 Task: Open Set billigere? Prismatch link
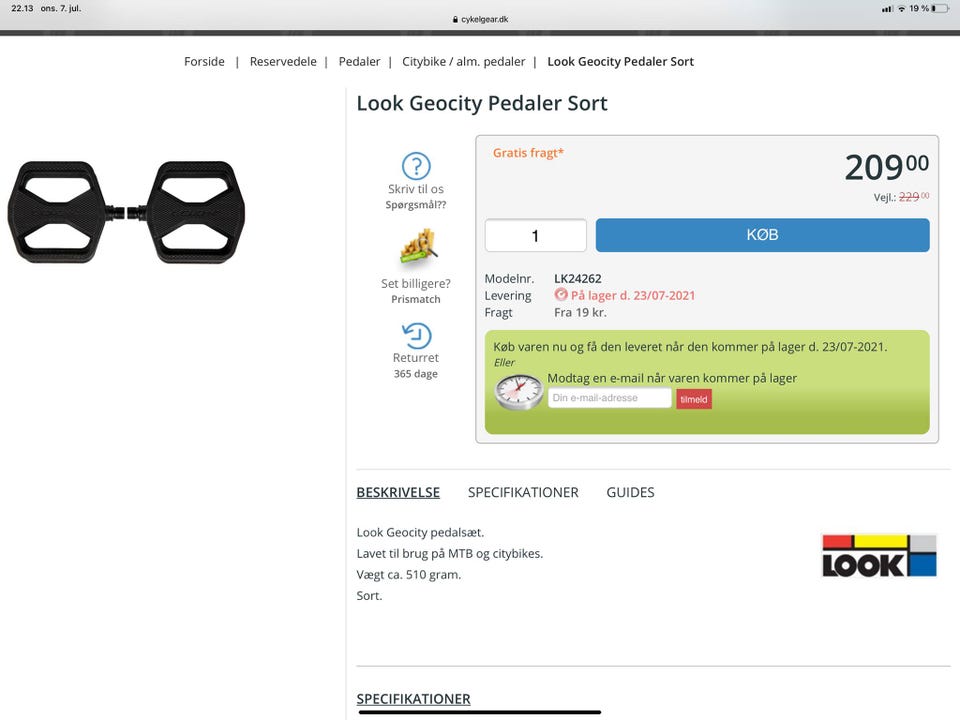pos(416,291)
